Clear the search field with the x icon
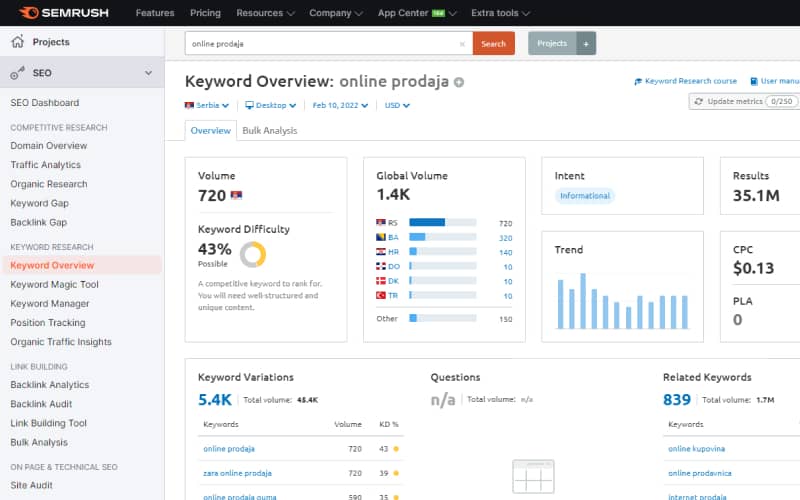 coord(462,44)
